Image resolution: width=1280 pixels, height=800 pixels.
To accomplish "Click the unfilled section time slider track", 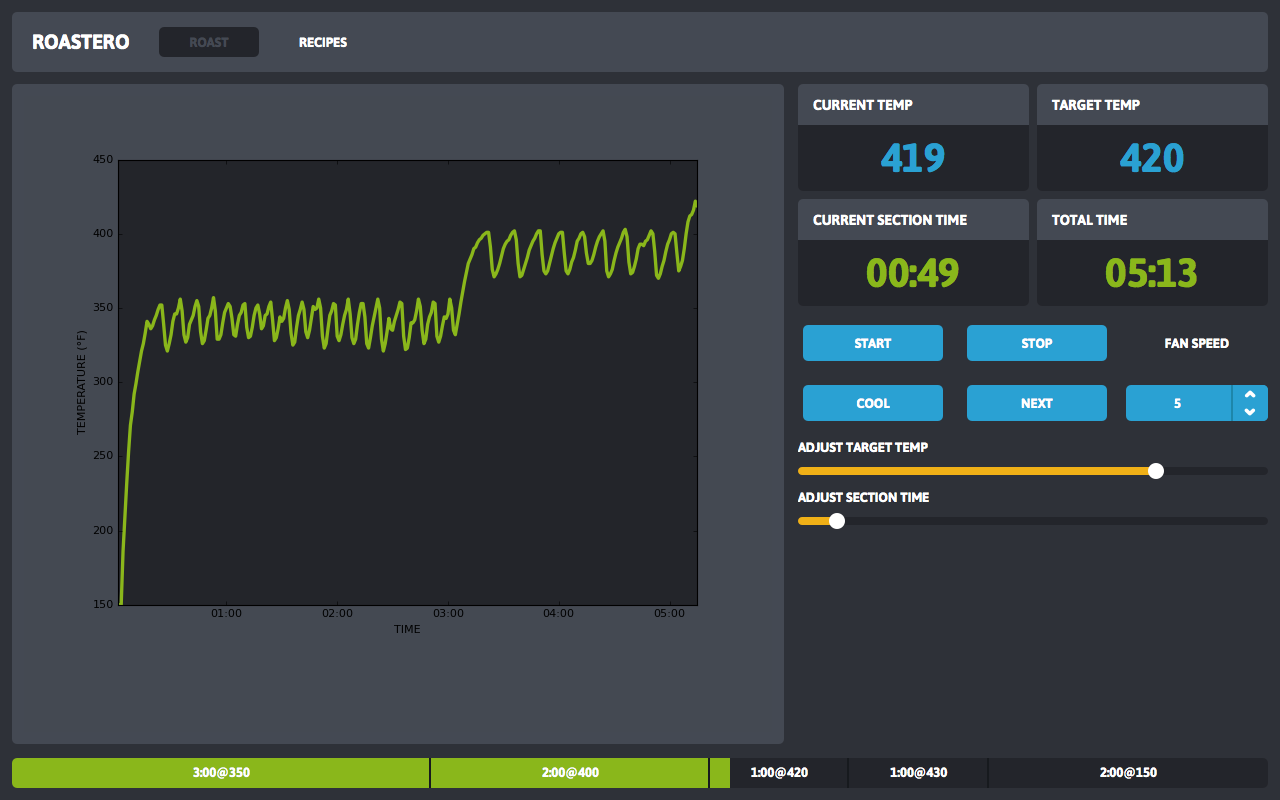I will click(x=1056, y=521).
